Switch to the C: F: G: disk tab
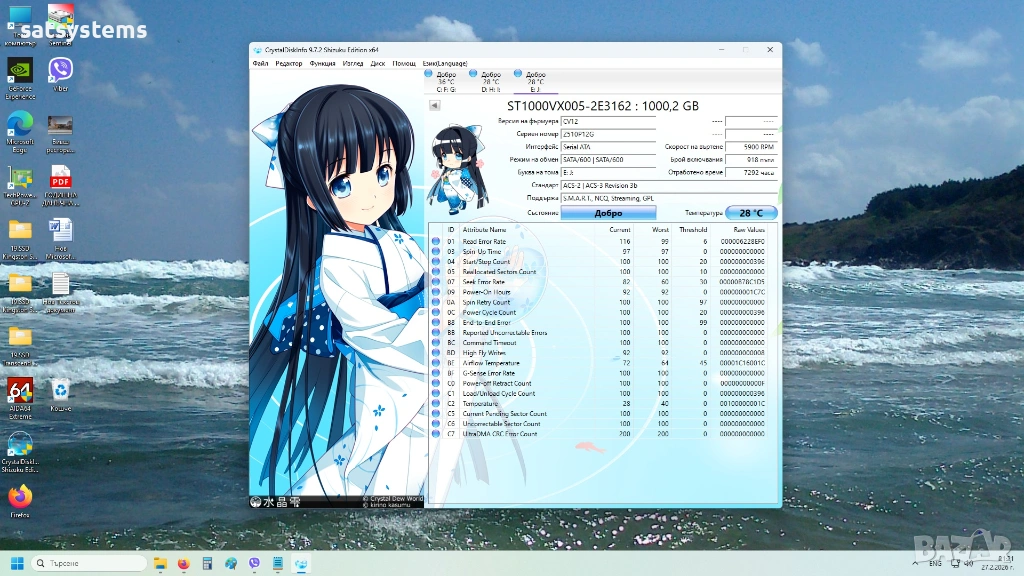Viewport: 1024px width, 576px height. click(446, 81)
